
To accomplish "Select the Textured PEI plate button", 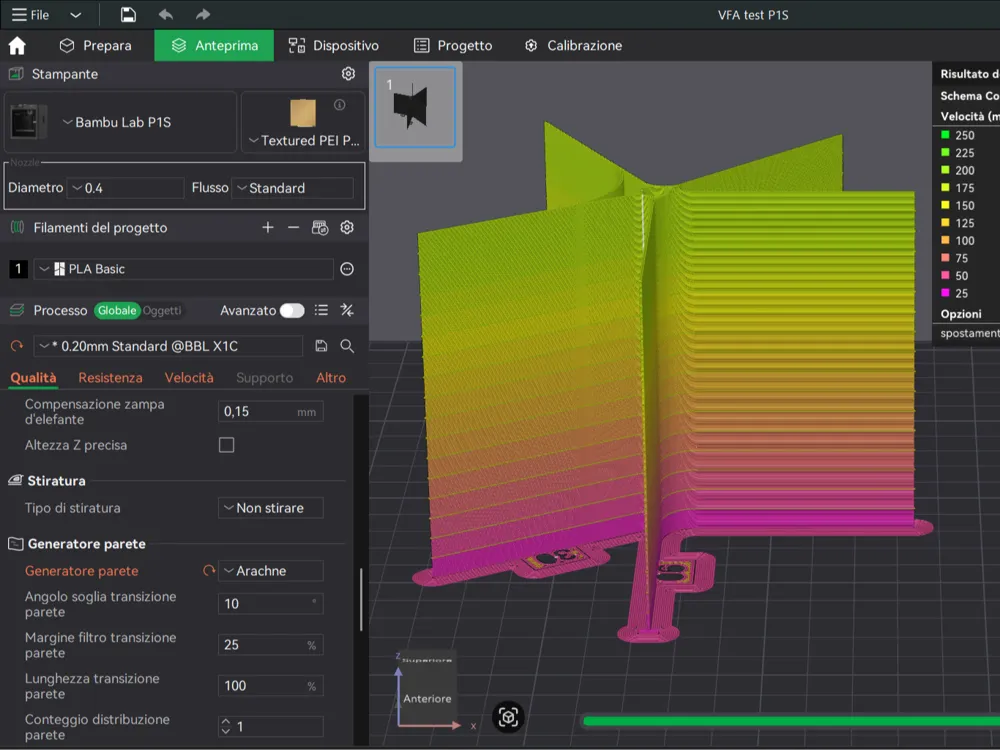I will point(301,123).
